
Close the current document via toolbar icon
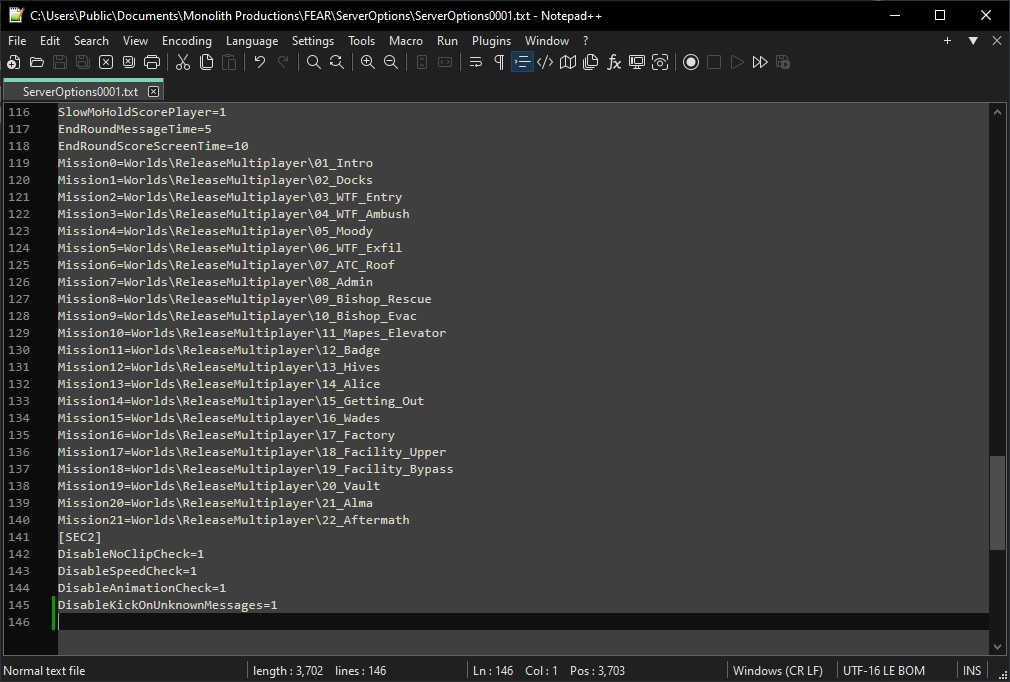(x=106, y=62)
